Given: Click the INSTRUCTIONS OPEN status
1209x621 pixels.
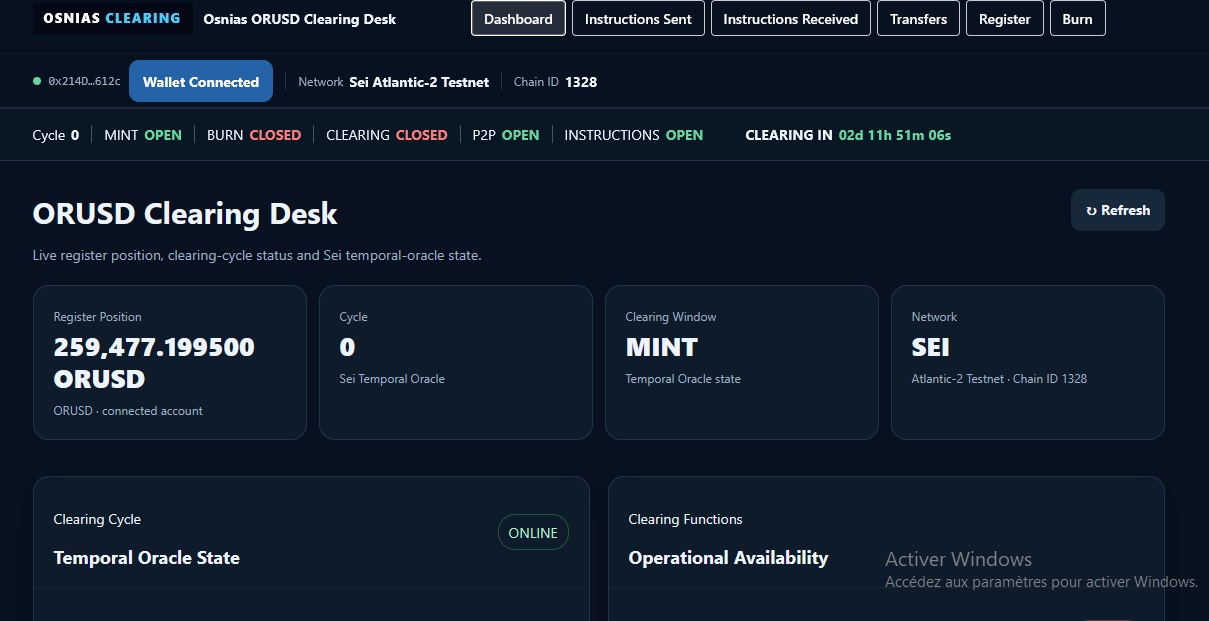Looking at the screenshot, I should [634, 135].
